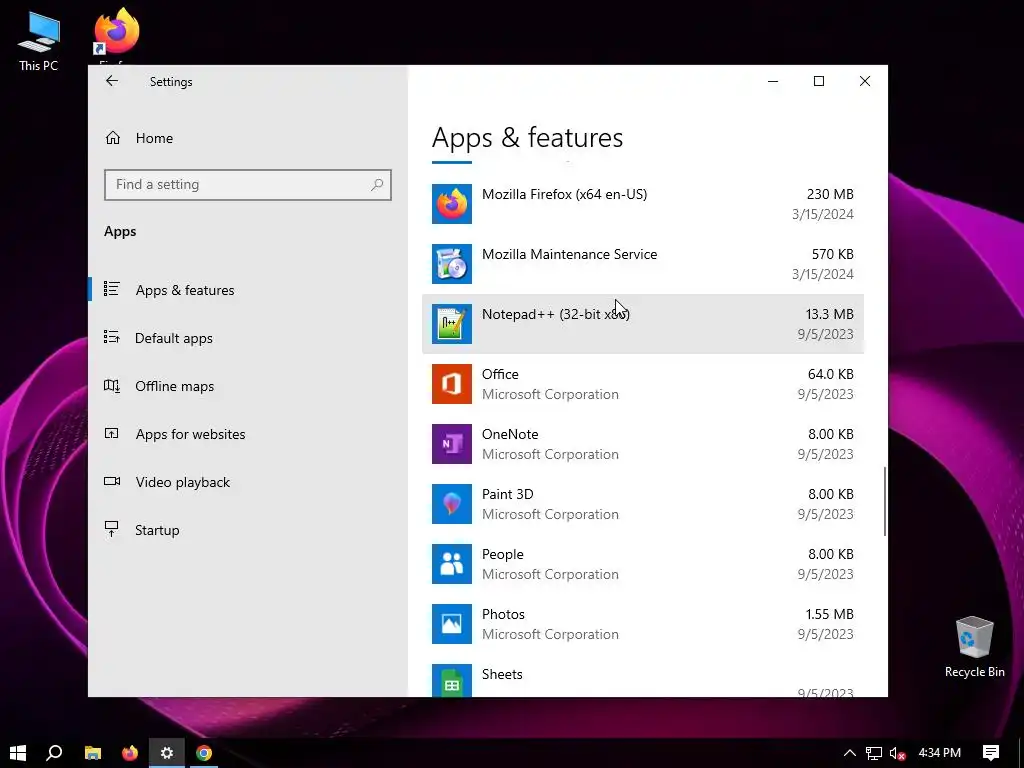The image size is (1024, 768).
Task: Select the OneNote app entry
Action: click(x=643, y=444)
